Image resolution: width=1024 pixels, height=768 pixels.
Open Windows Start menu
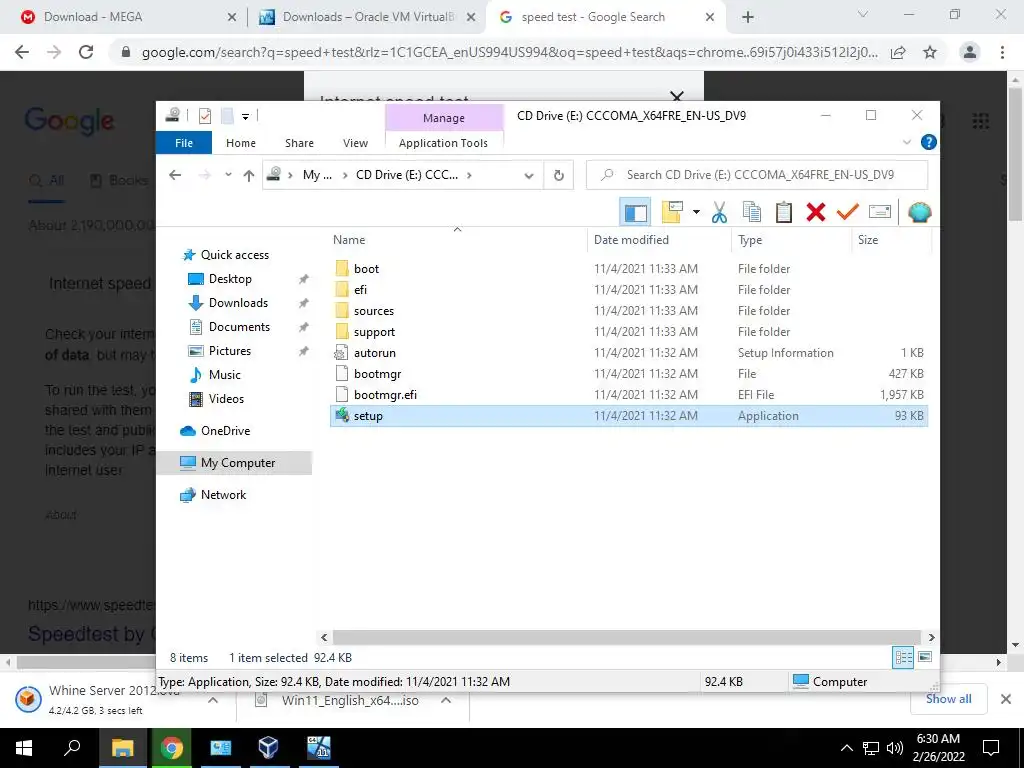click(x=24, y=748)
